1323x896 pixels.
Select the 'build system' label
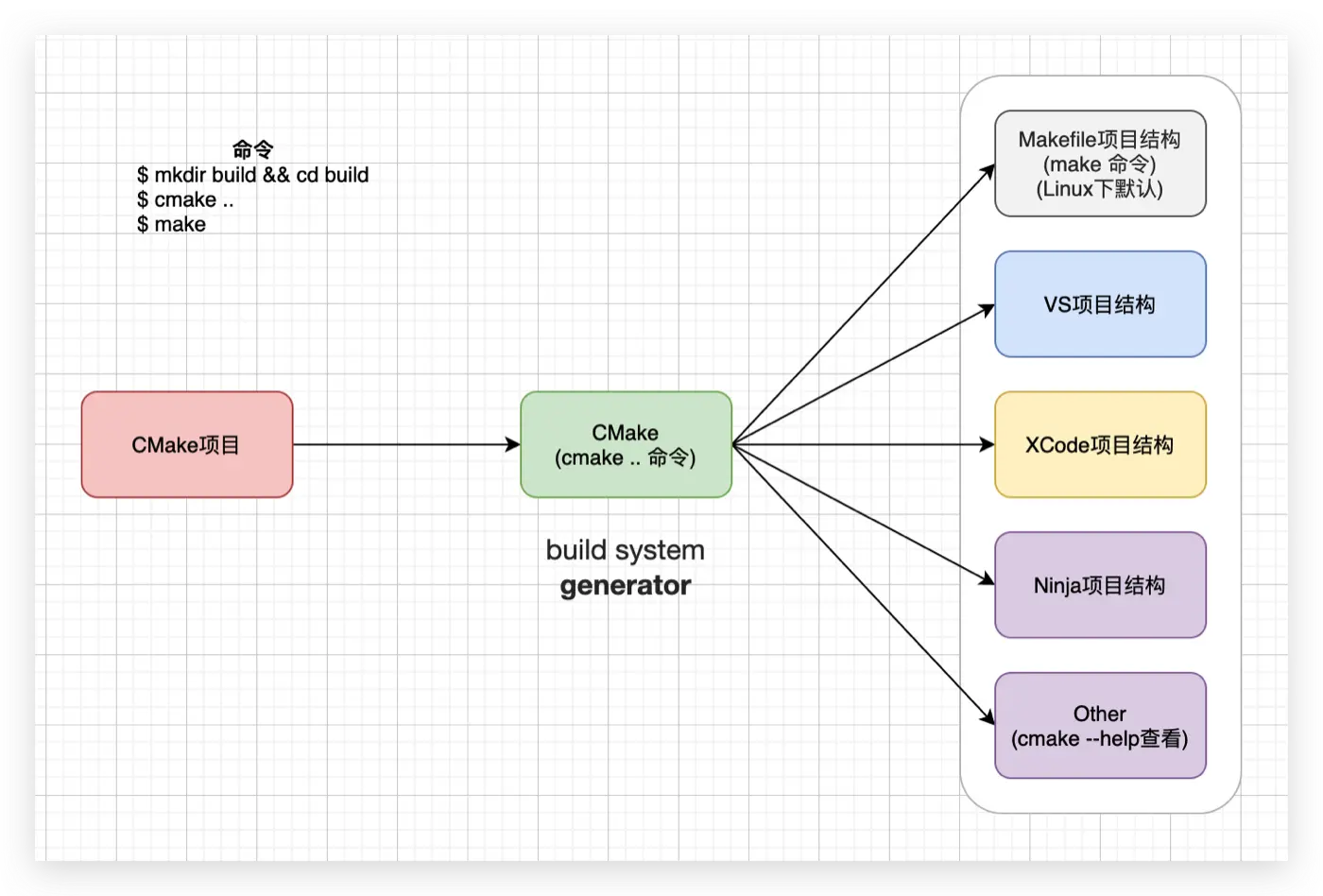(625, 550)
